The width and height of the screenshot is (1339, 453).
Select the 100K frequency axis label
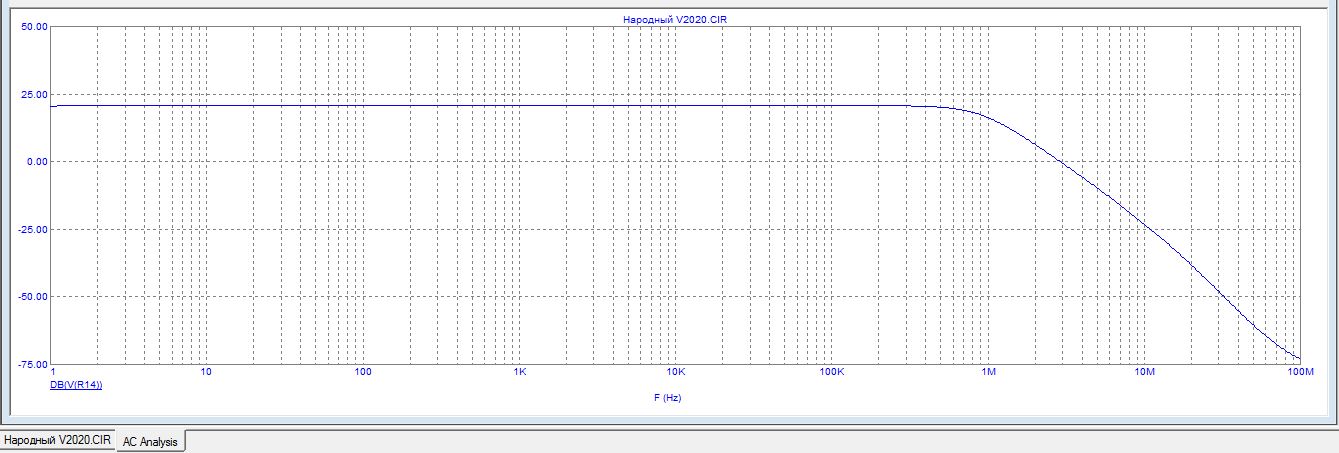831,373
